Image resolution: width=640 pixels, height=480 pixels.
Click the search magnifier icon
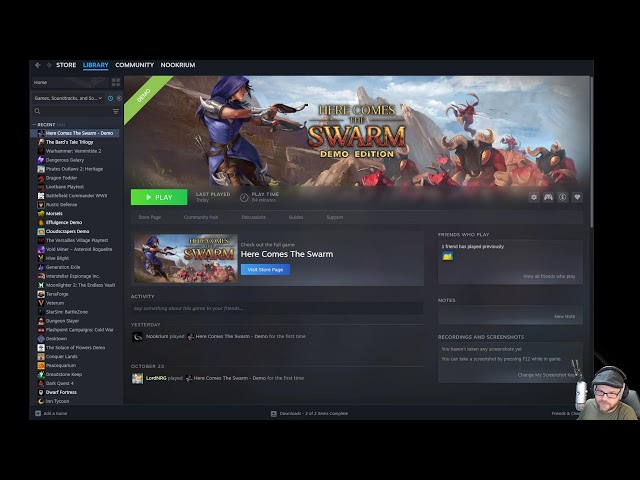(x=38, y=111)
